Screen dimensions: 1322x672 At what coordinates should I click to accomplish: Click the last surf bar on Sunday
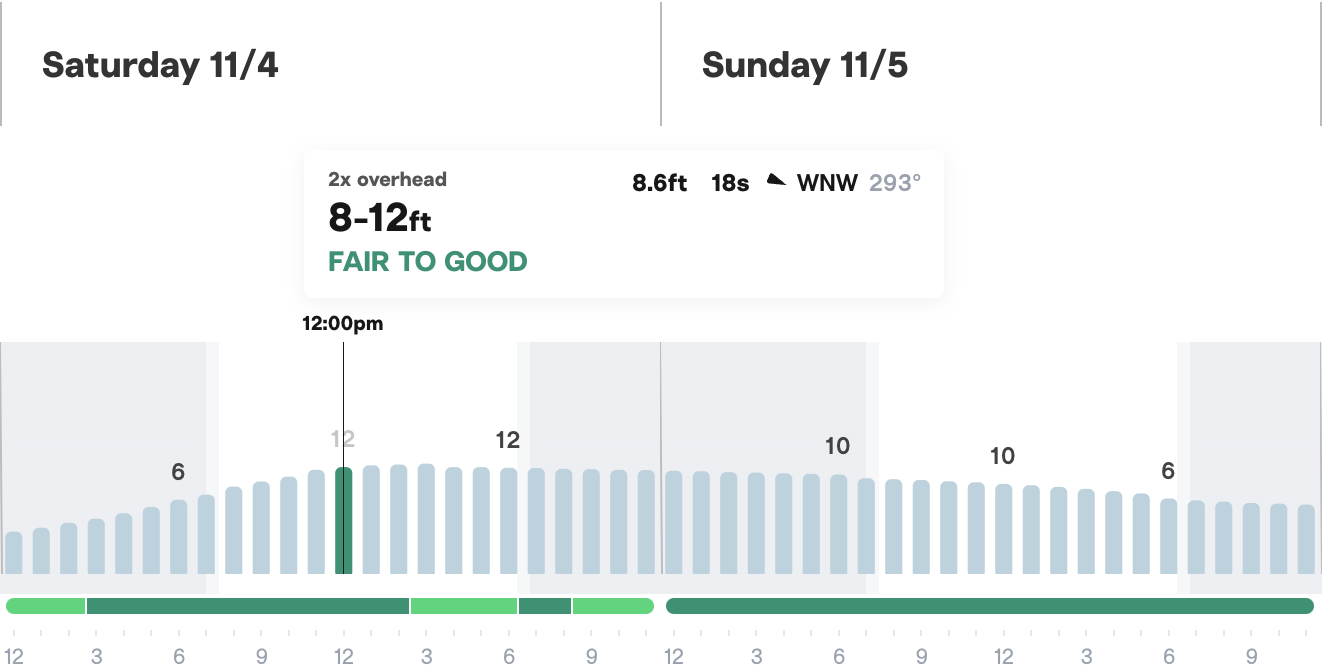coord(1305,539)
